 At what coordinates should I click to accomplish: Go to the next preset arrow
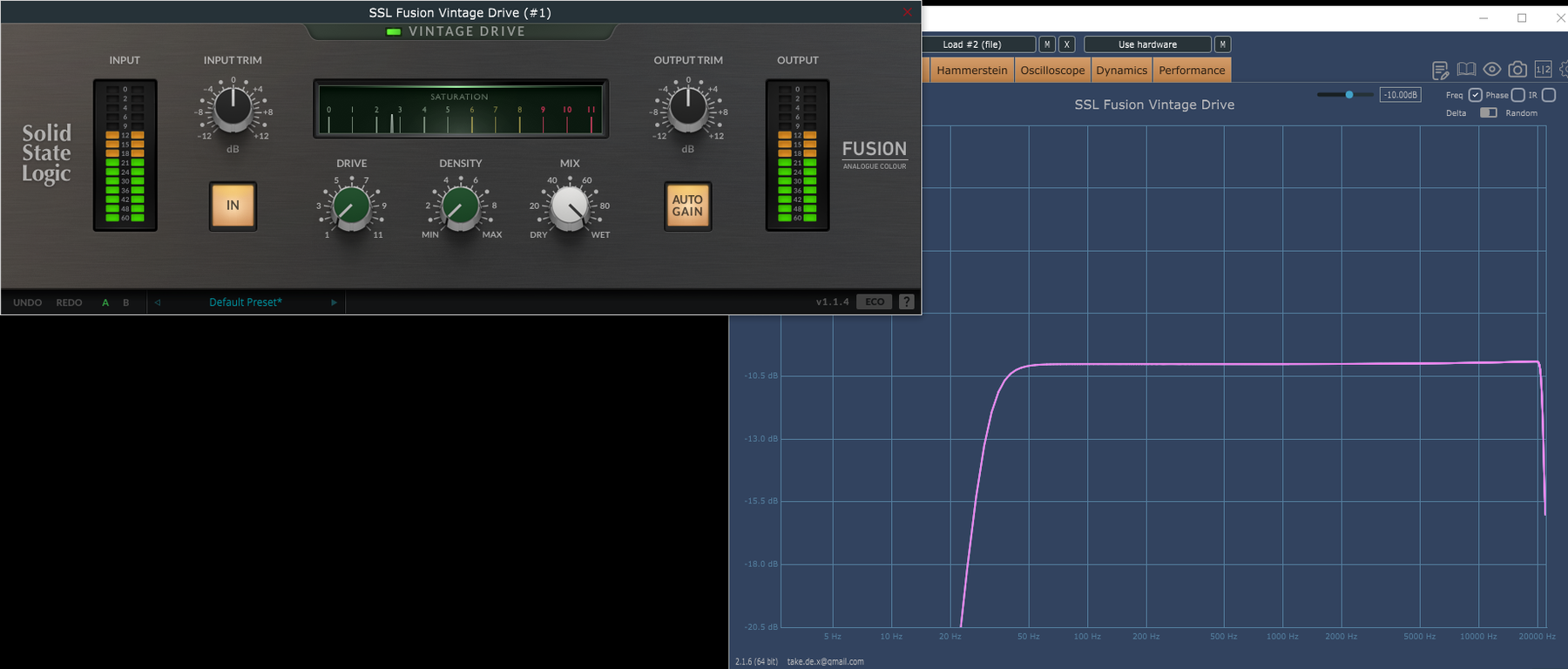334,302
